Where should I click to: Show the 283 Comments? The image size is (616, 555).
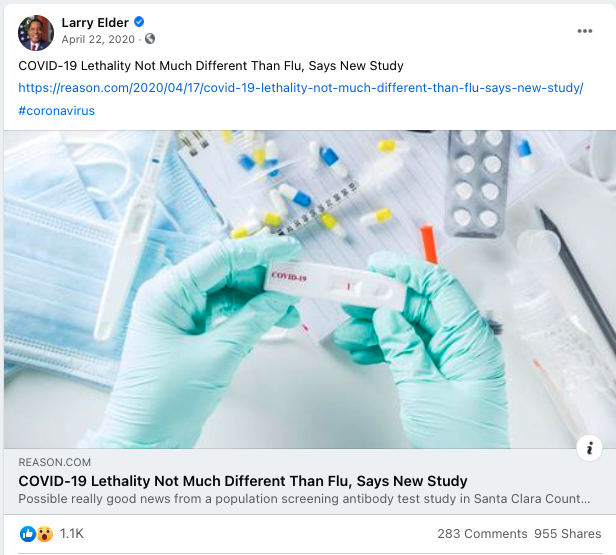tap(482, 534)
